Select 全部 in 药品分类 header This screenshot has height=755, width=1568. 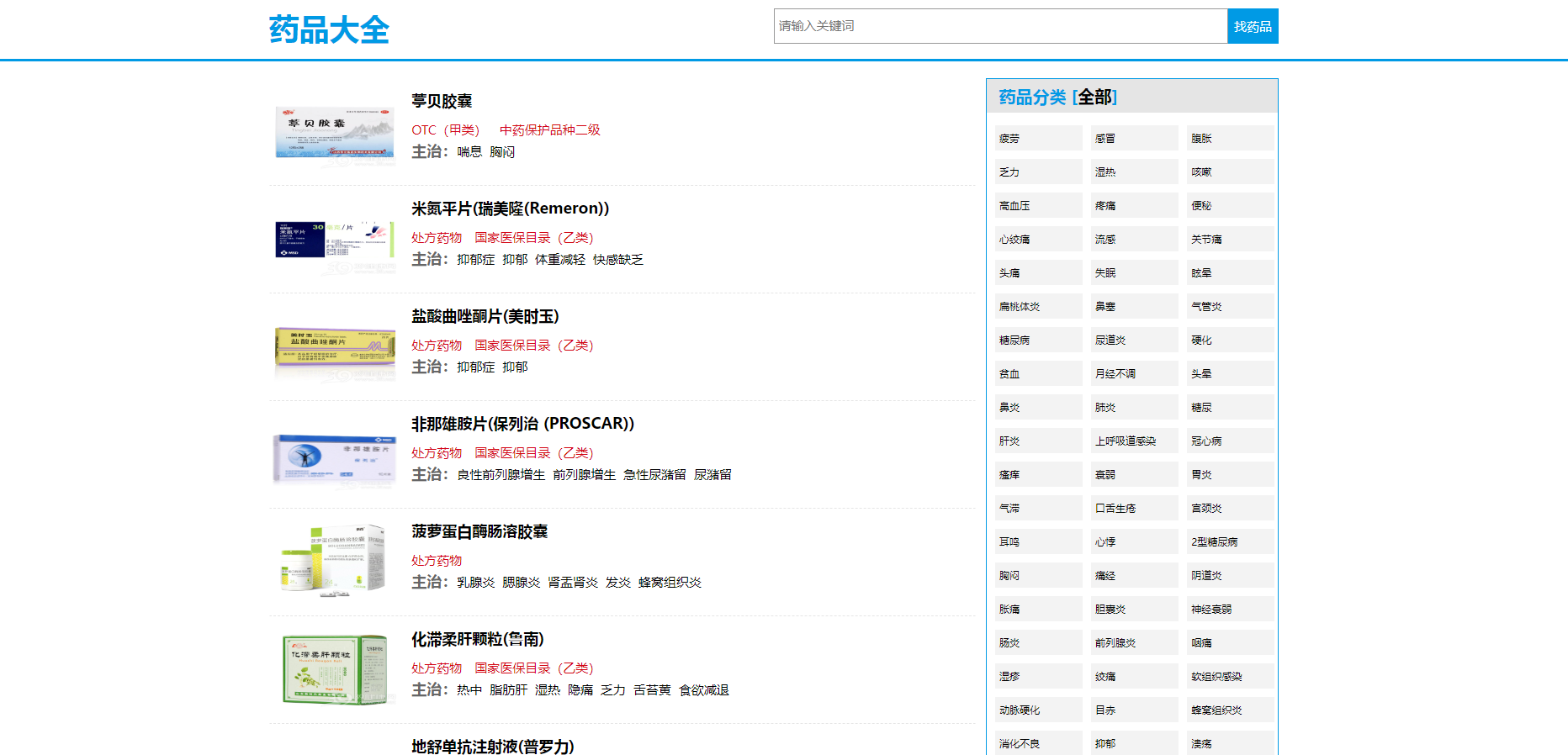[1094, 98]
